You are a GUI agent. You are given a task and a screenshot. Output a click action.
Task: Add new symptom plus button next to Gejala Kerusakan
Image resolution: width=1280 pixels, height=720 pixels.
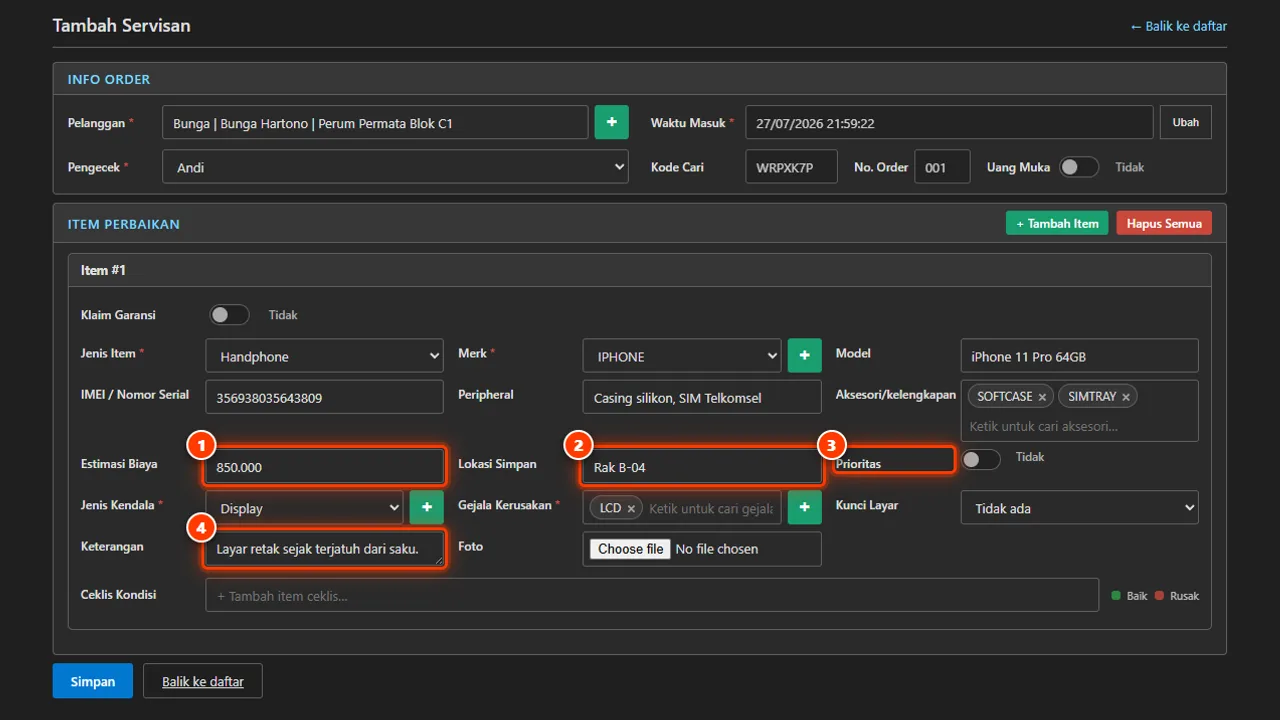pos(804,507)
